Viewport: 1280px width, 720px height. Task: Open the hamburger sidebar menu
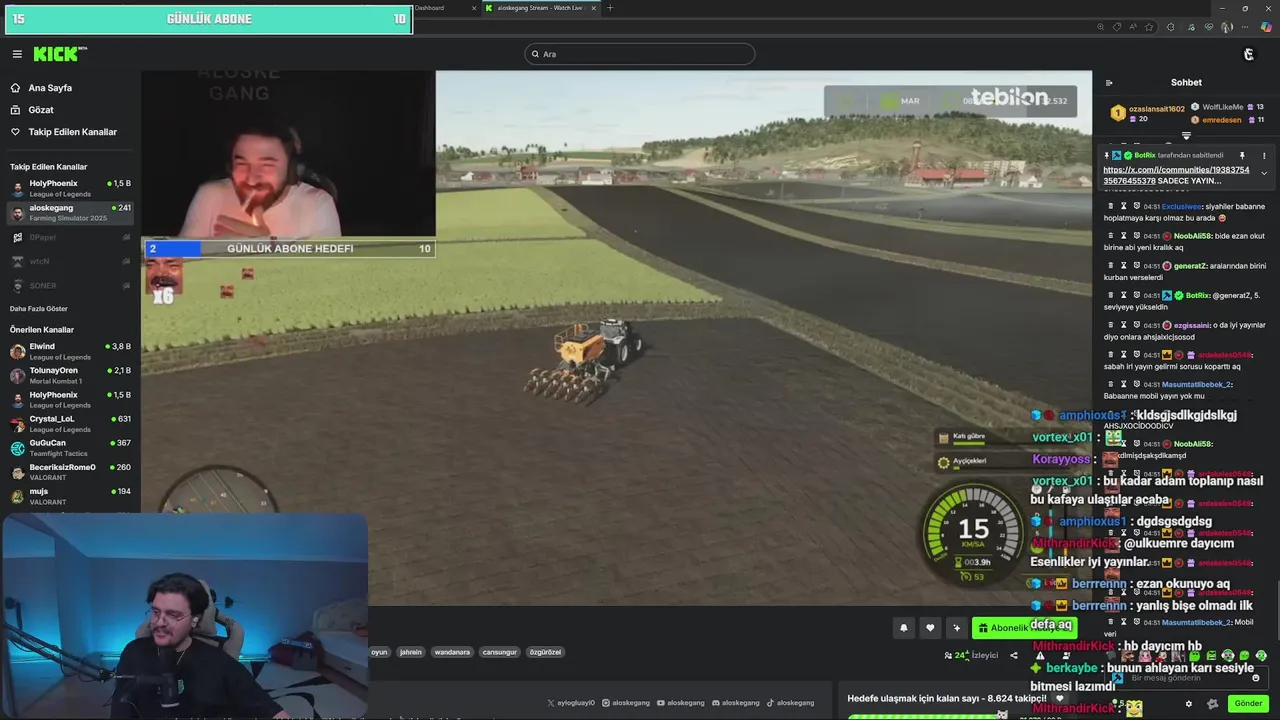tap(17, 54)
